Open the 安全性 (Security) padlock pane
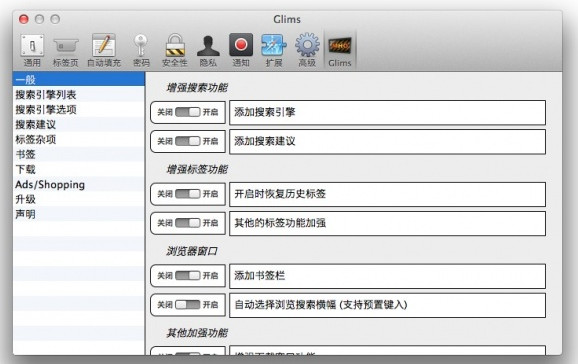578x364 pixels. 175,51
